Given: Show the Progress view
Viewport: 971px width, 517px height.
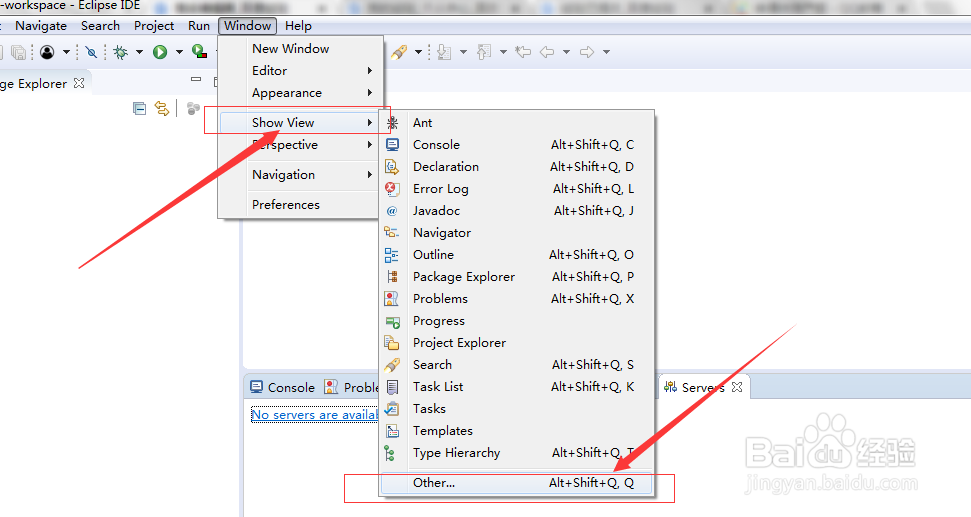Looking at the screenshot, I should coord(517,320).
